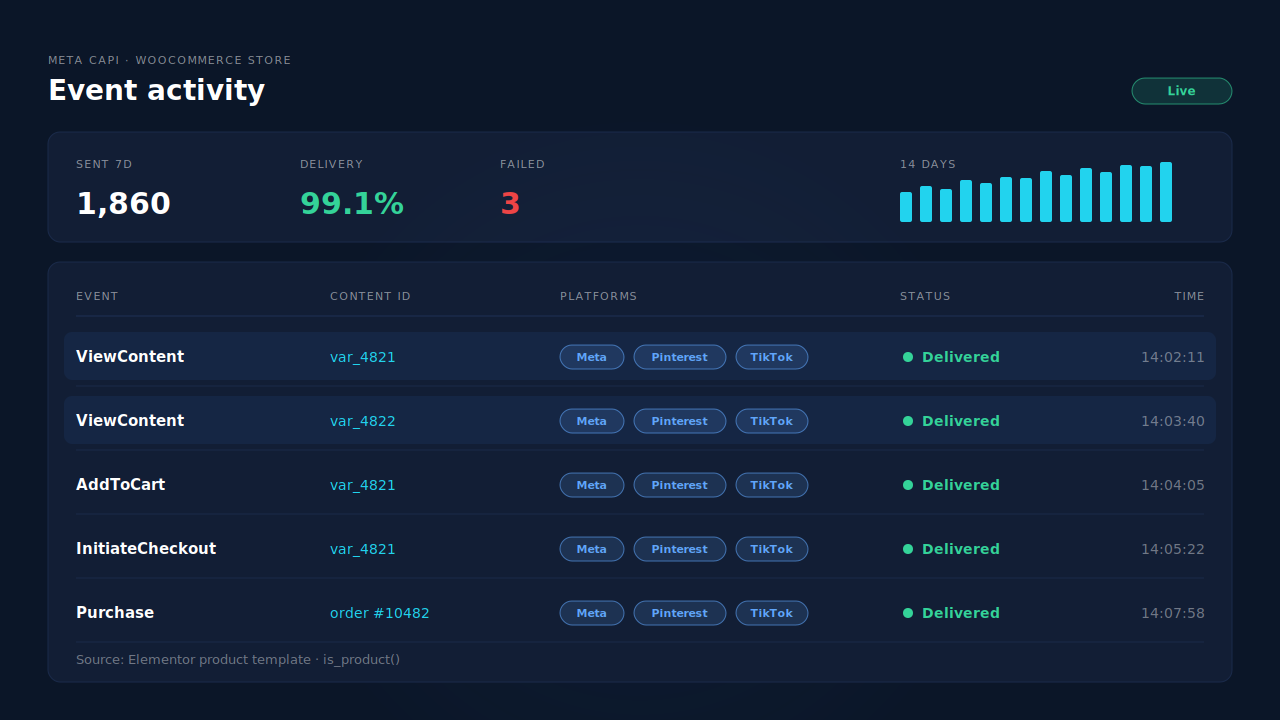Click the timestamp 14:02:11

pos(1173,357)
